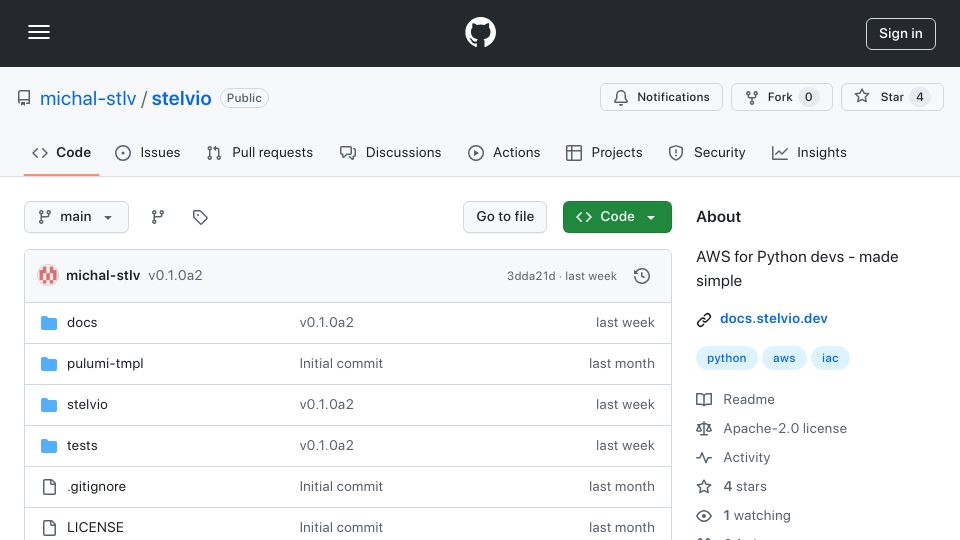Fork this repository
This screenshot has height=540, width=960.
click(x=782, y=97)
